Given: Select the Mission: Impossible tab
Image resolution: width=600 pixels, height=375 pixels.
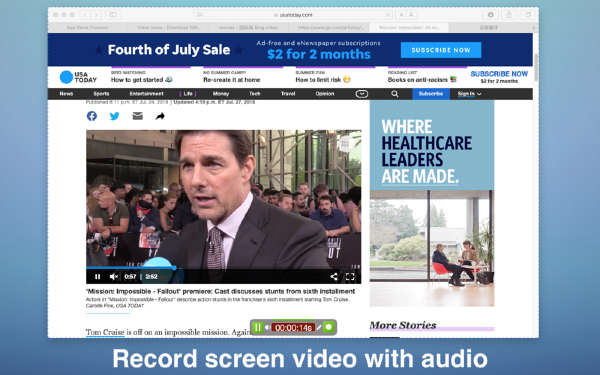Looking at the screenshot, I should 409,28.
